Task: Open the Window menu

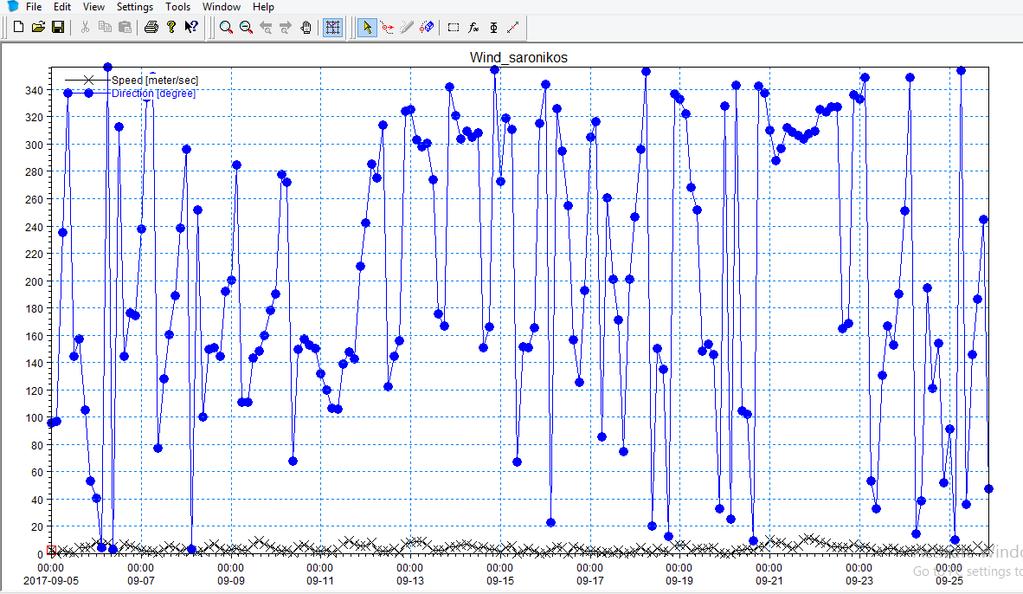Action: point(221,7)
